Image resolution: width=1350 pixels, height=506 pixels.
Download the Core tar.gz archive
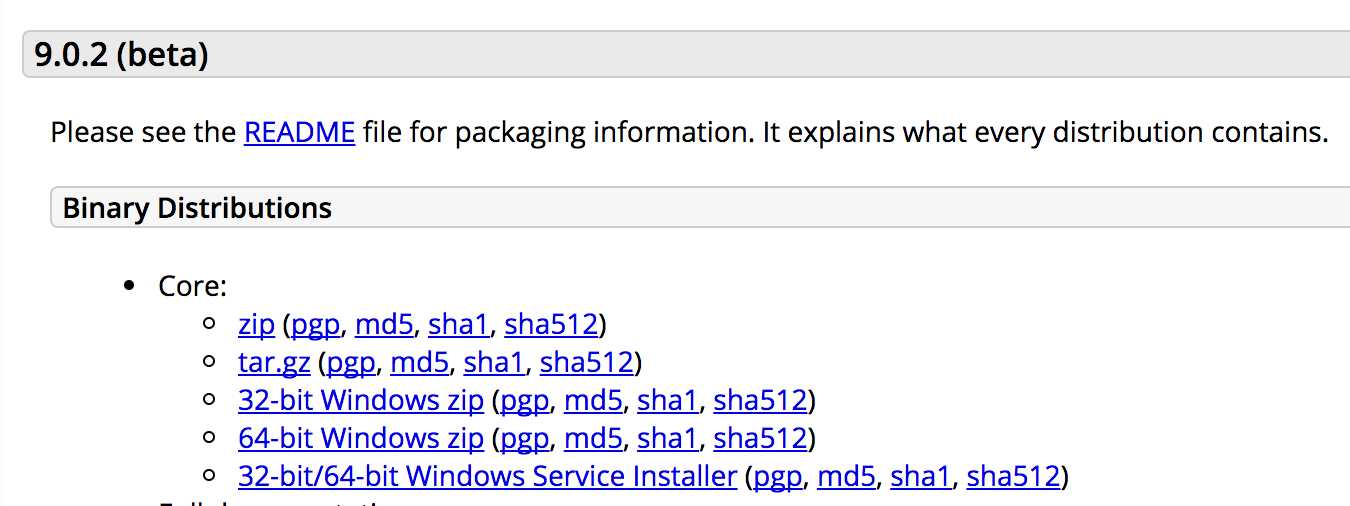[x=274, y=363]
